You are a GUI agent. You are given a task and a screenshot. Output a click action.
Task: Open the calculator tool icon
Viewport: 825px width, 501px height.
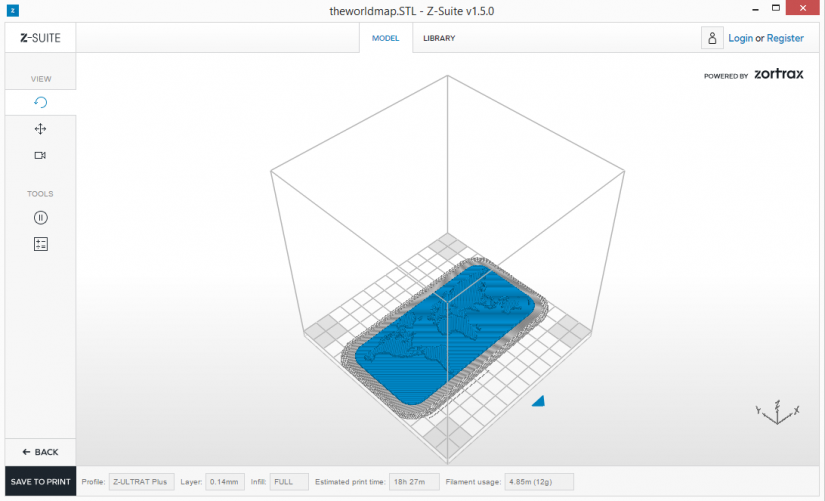[41, 244]
